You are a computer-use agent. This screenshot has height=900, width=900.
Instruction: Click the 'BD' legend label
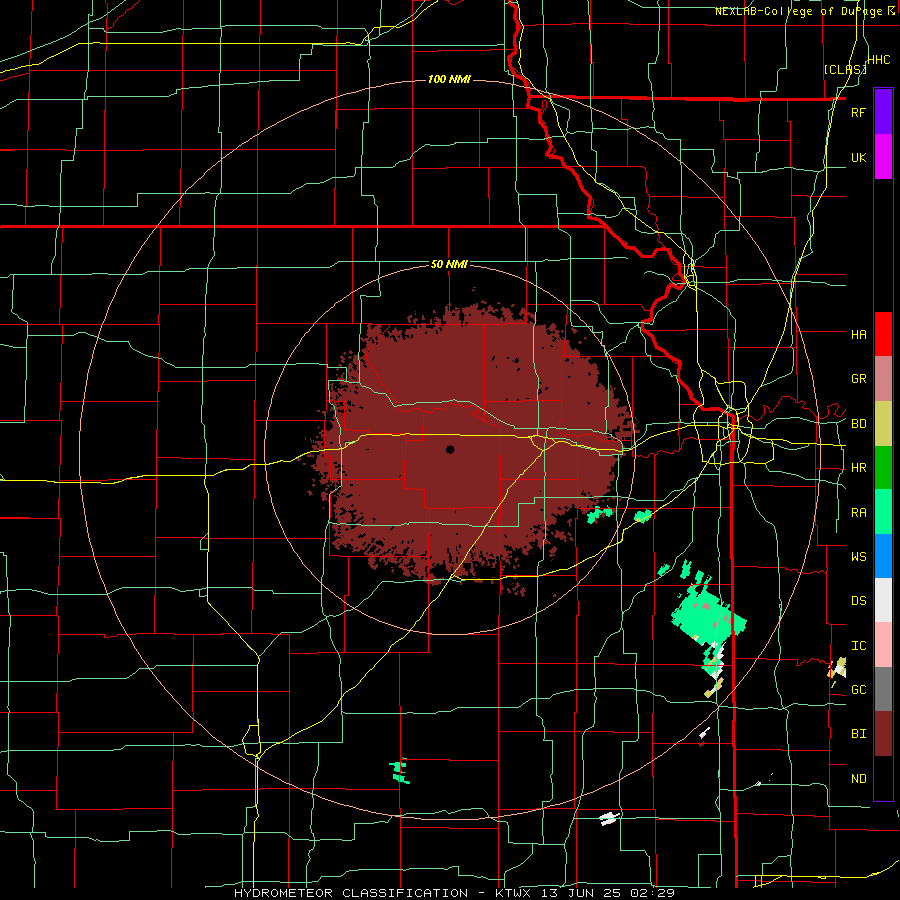point(858,424)
